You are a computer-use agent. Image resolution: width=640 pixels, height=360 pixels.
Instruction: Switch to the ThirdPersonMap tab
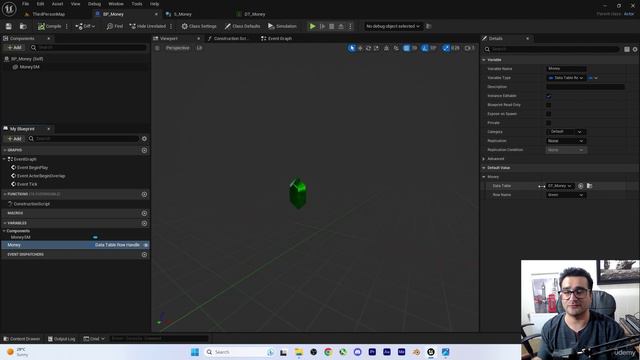48,14
